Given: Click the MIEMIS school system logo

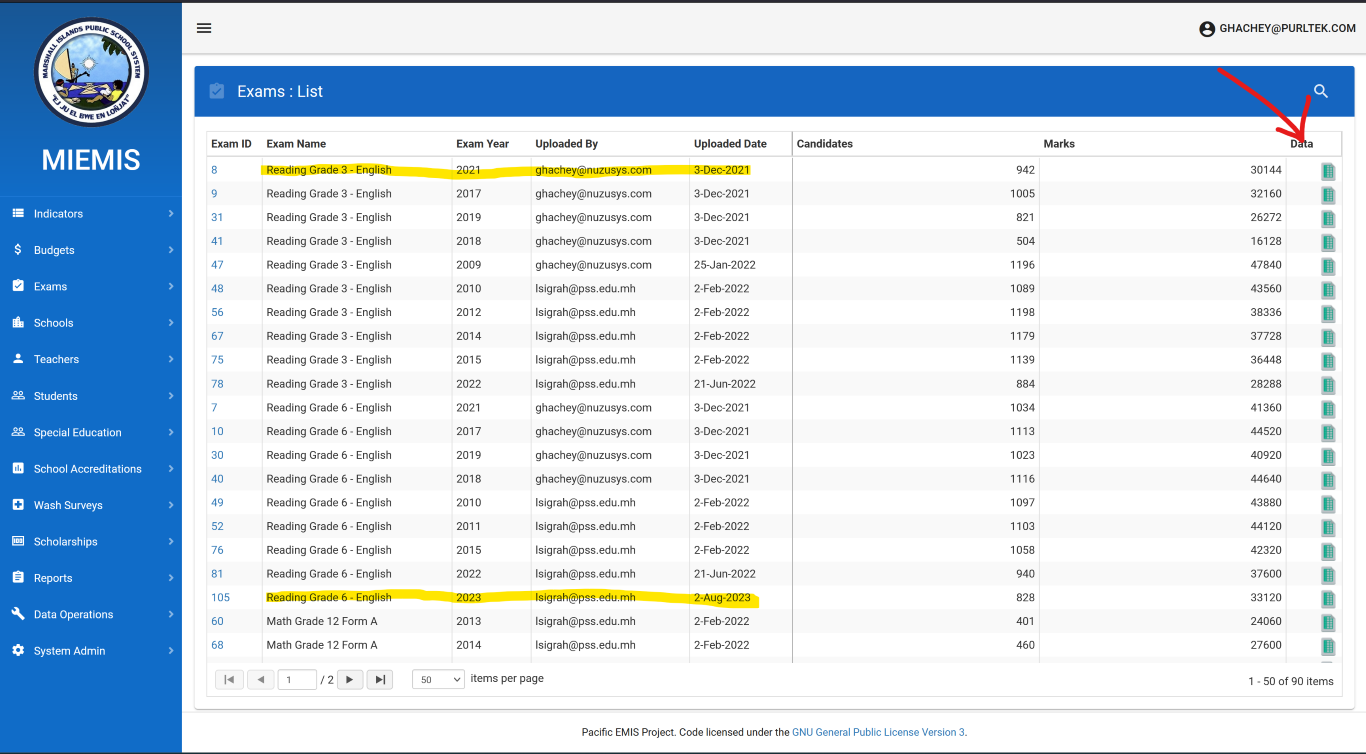Looking at the screenshot, I should (x=91, y=72).
